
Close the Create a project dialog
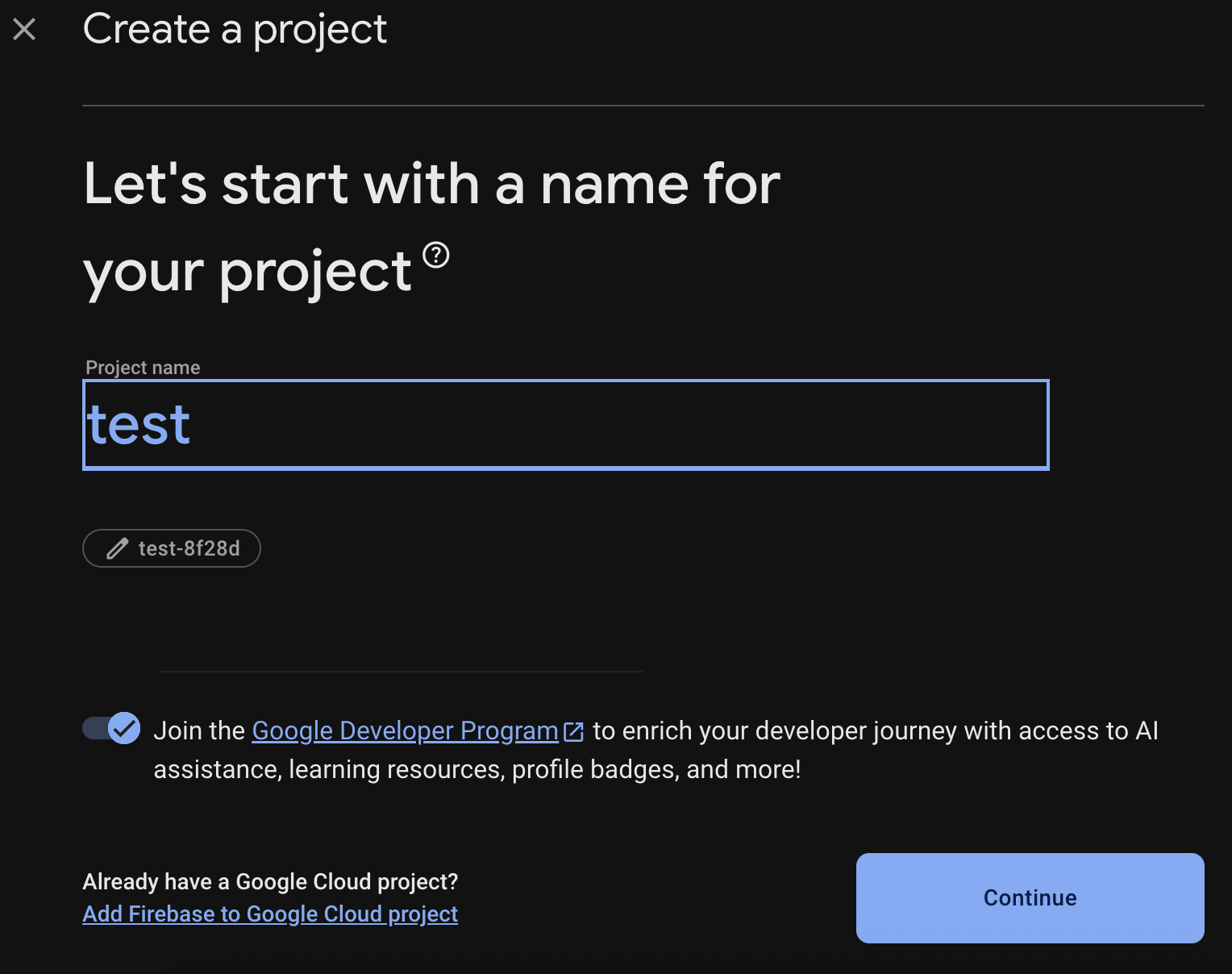[x=24, y=30]
